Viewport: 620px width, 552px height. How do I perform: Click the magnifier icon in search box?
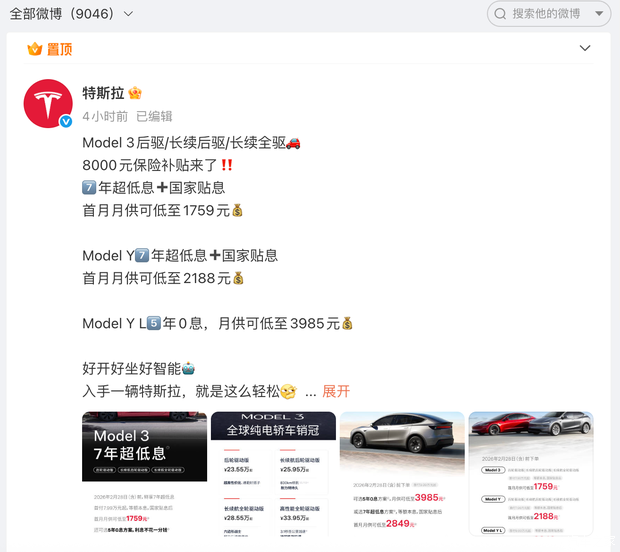500,14
